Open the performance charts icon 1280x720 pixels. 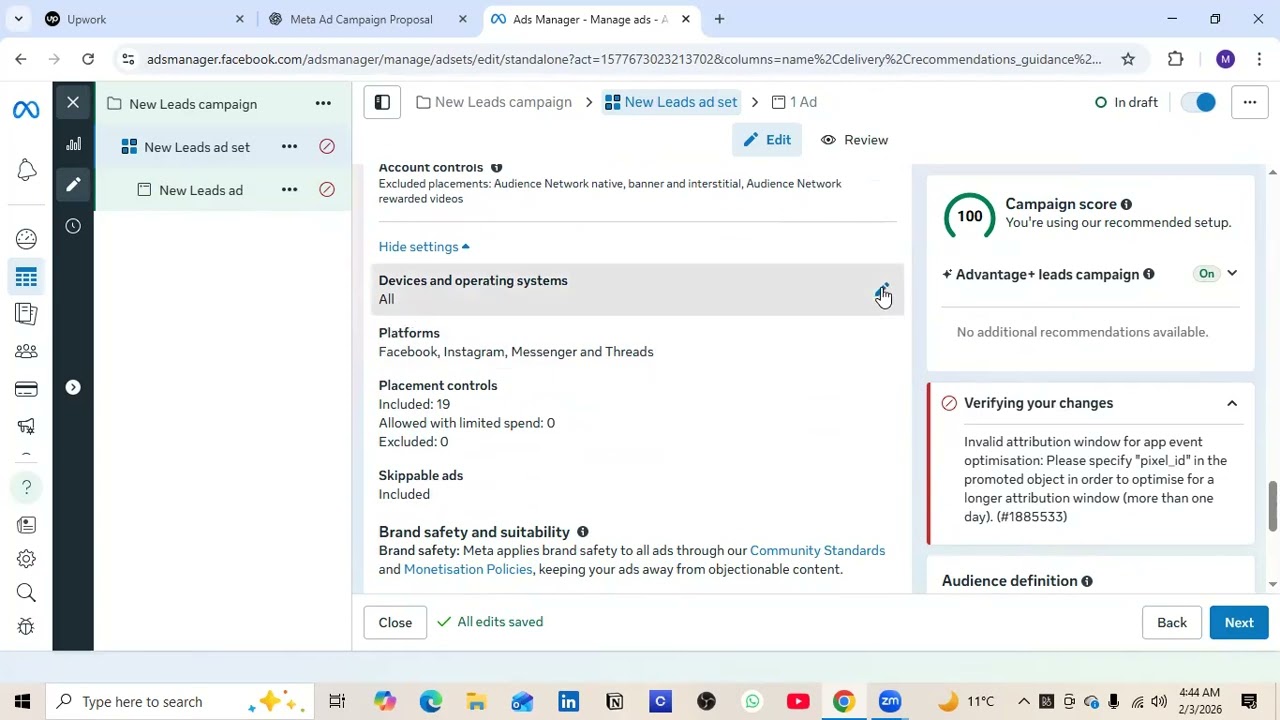(73, 144)
